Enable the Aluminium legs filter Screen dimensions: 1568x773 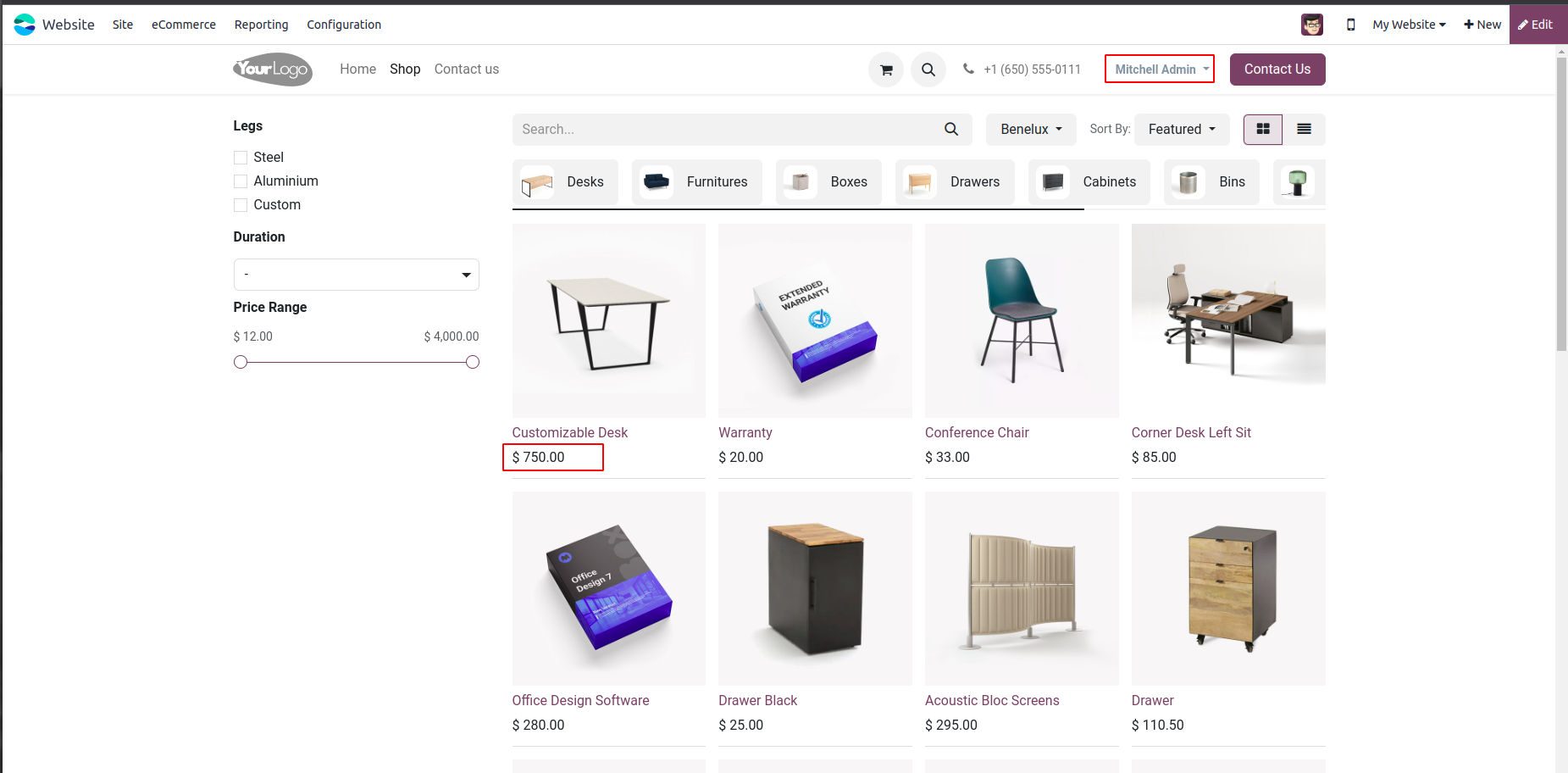[241, 181]
